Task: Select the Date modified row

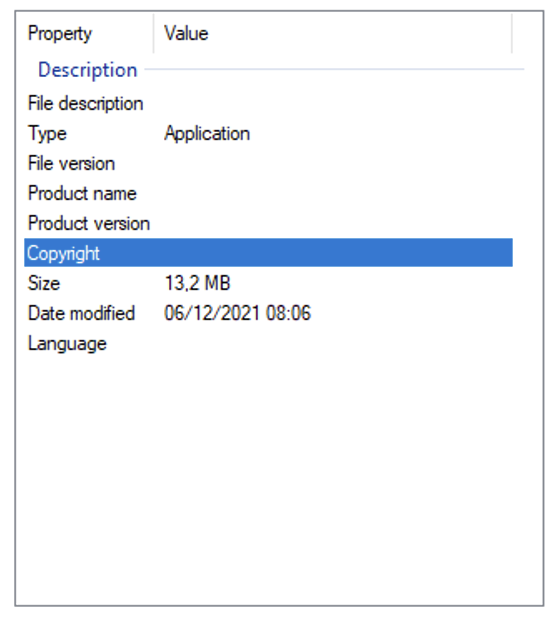Action: 268,313
